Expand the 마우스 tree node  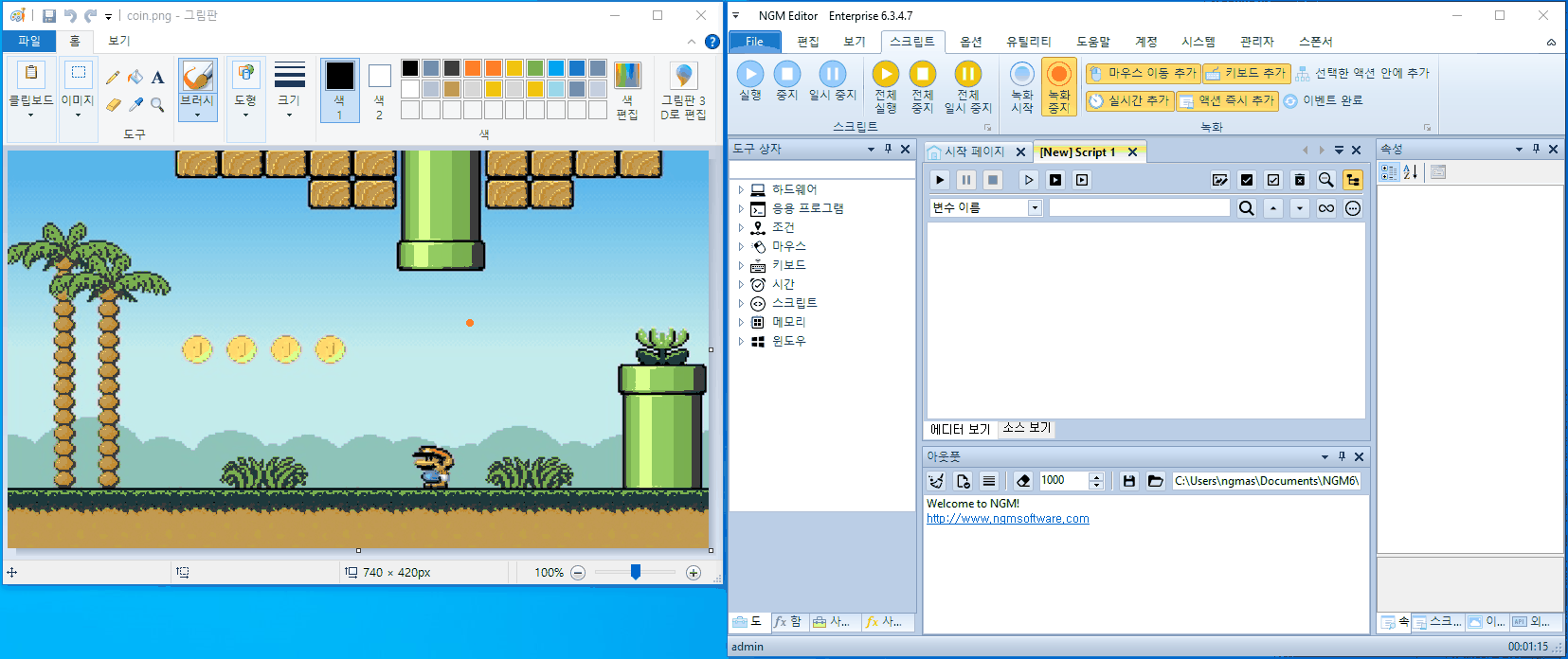click(741, 246)
